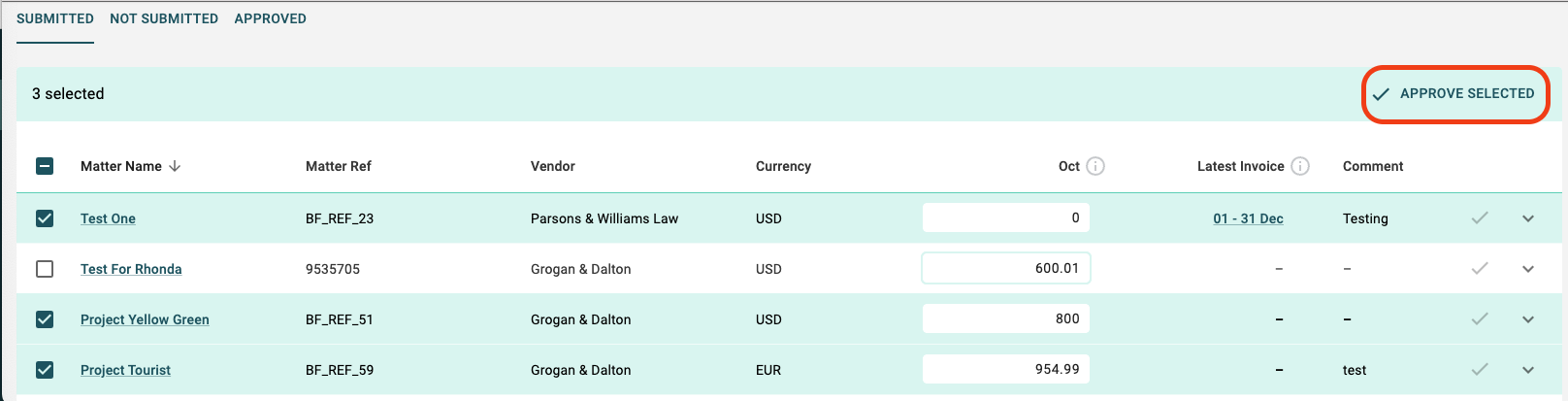Click the info icon next to Oct

1095,166
